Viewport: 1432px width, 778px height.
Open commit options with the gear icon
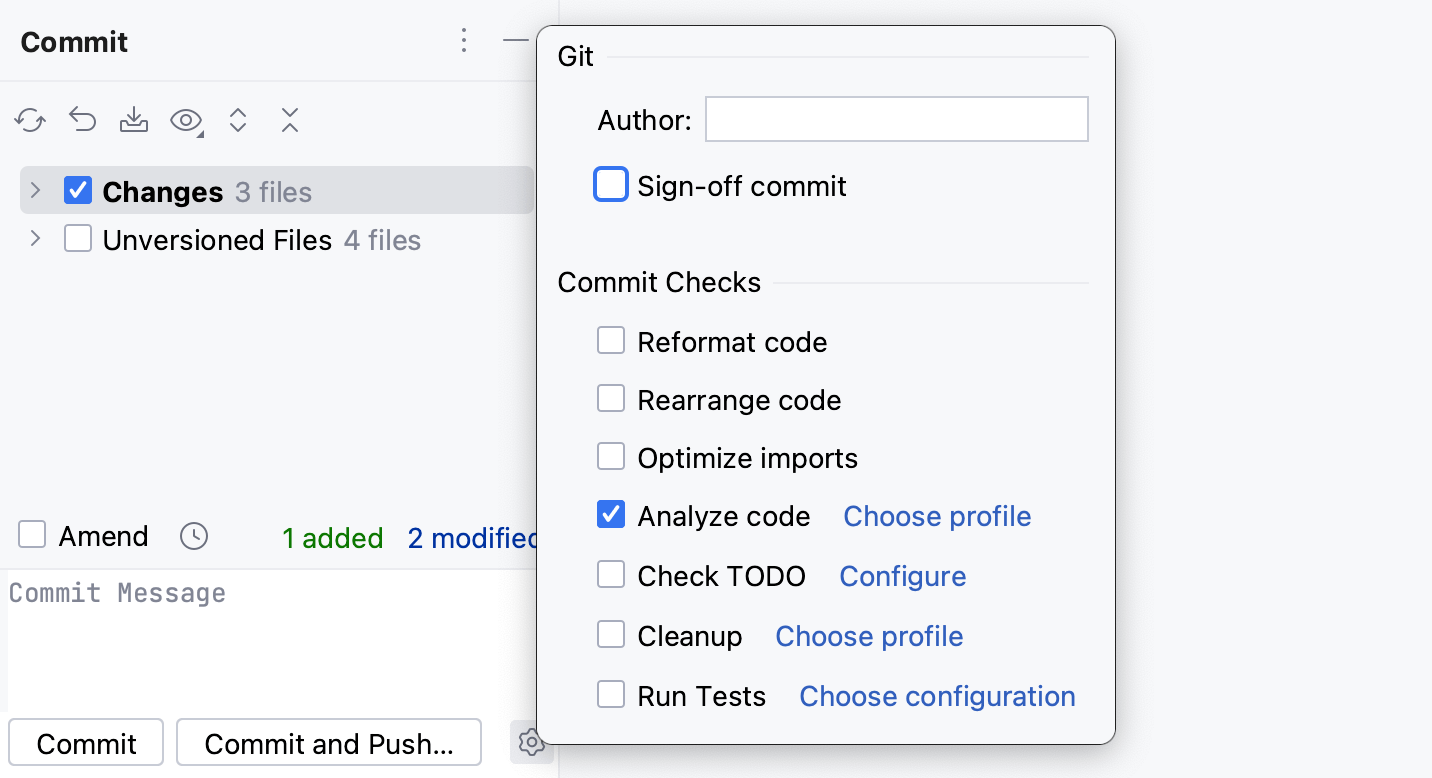531,742
